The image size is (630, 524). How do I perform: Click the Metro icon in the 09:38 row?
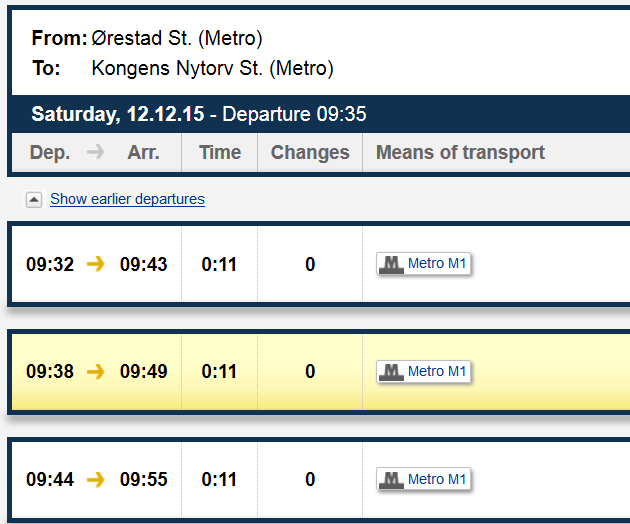391,372
